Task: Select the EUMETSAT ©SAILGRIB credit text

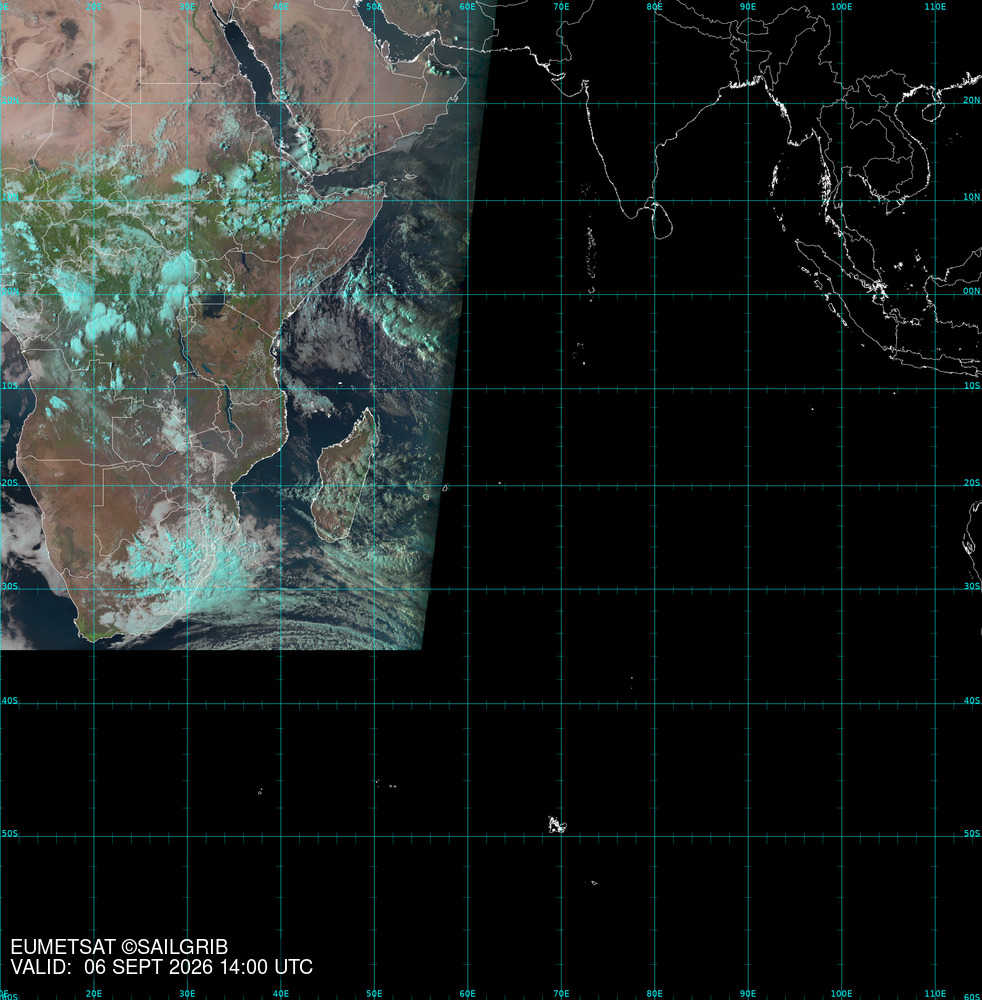Action: pyautogui.click(x=119, y=947)
